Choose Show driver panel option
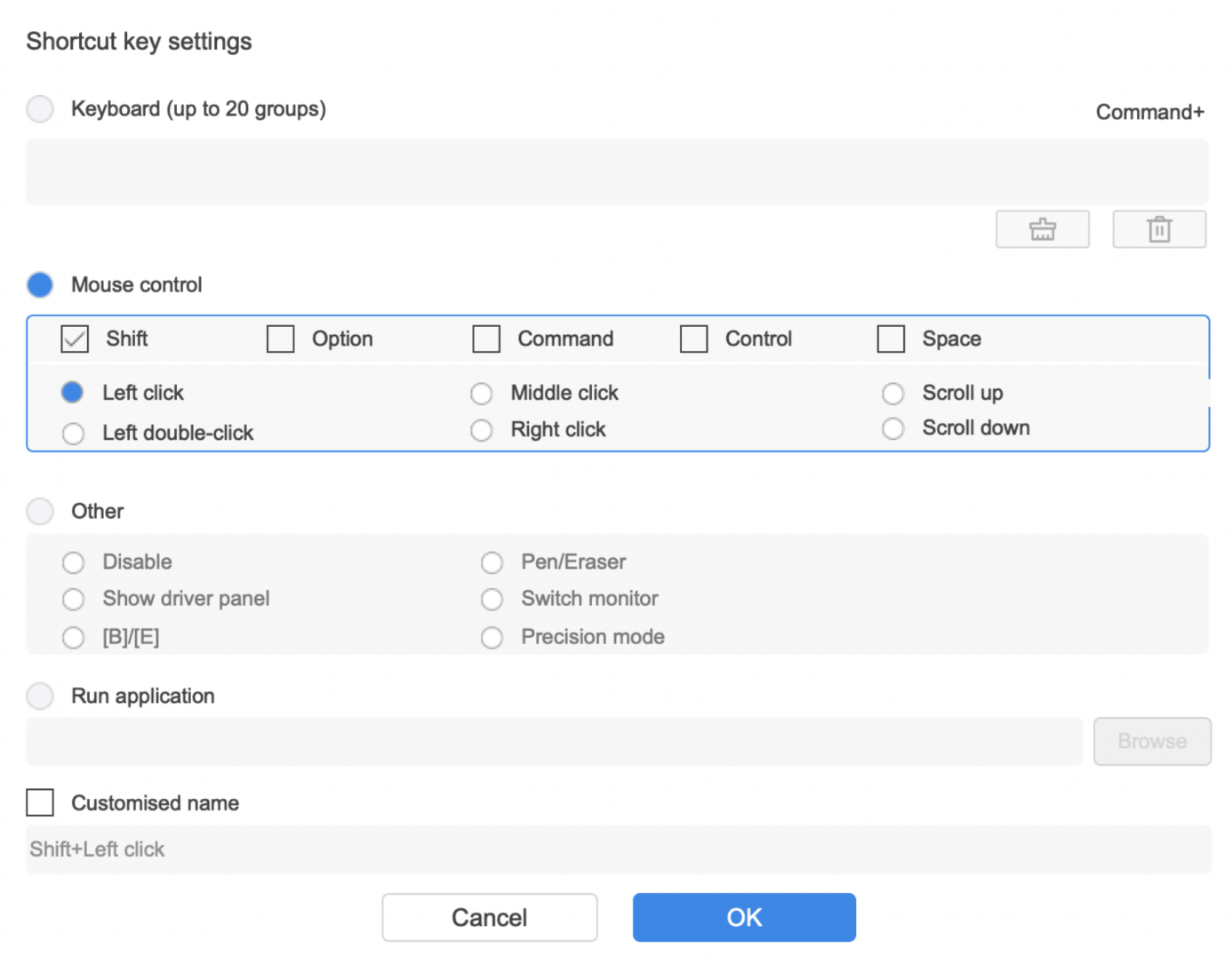This screenshot has height=965, width=1232. pos(74,600)
